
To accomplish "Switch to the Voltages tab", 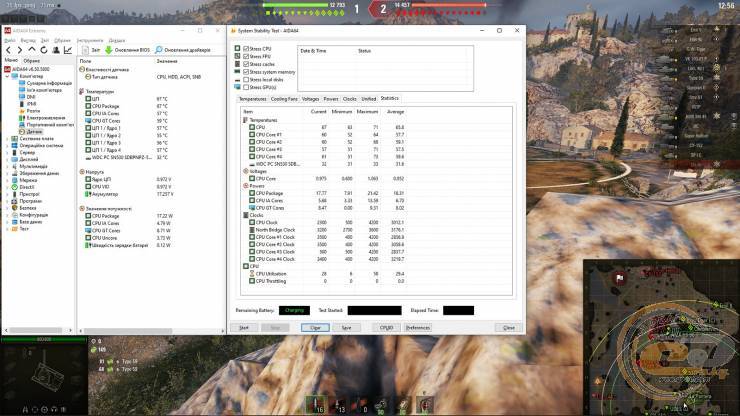I will [x=310, y=99].
